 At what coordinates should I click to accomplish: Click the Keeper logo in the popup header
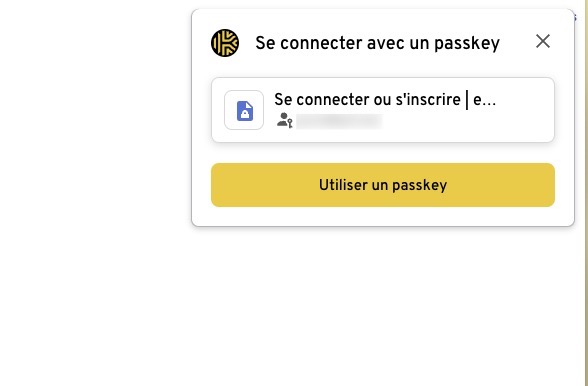pos(225,43)
